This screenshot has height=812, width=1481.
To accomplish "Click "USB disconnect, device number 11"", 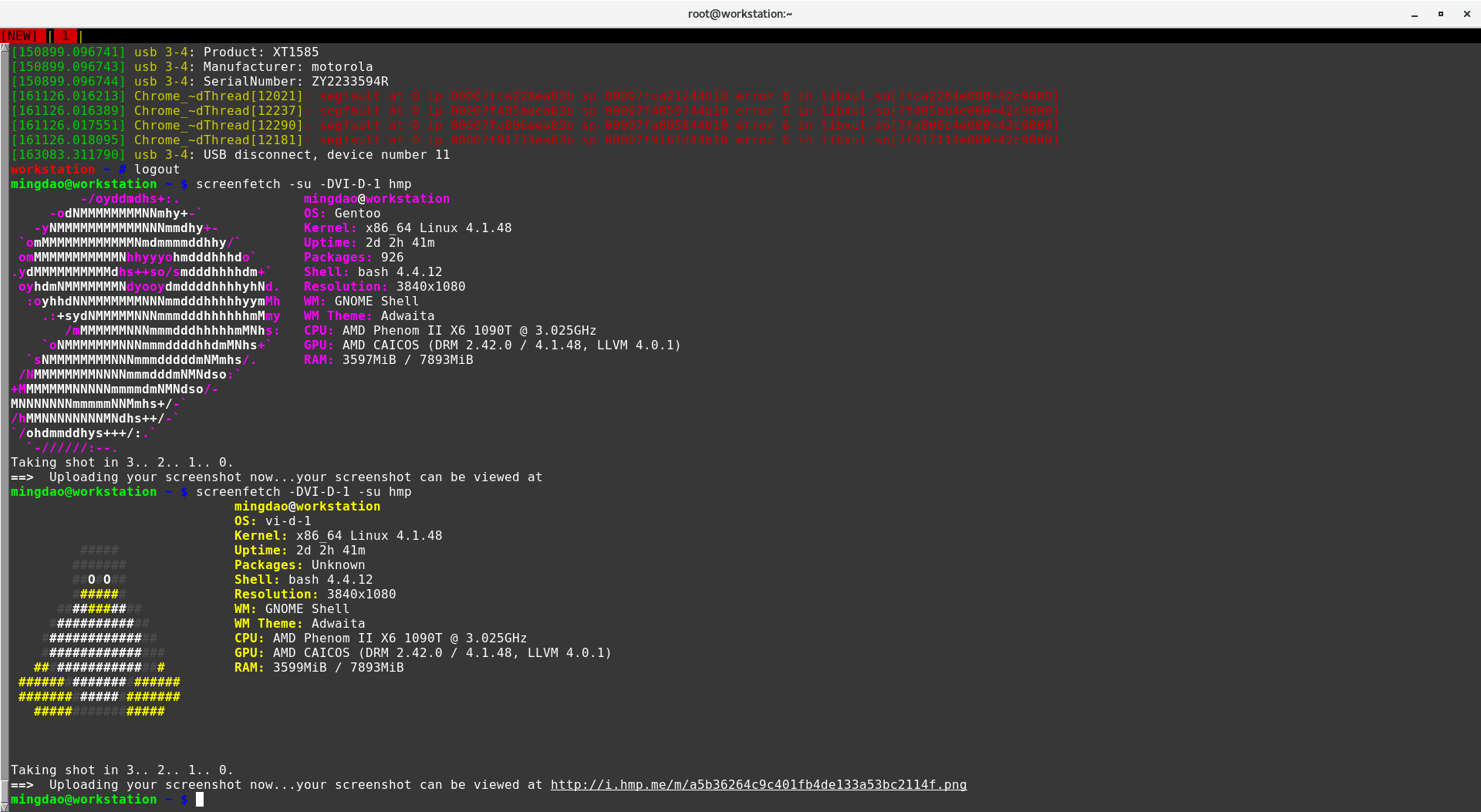I will (326, 154).
